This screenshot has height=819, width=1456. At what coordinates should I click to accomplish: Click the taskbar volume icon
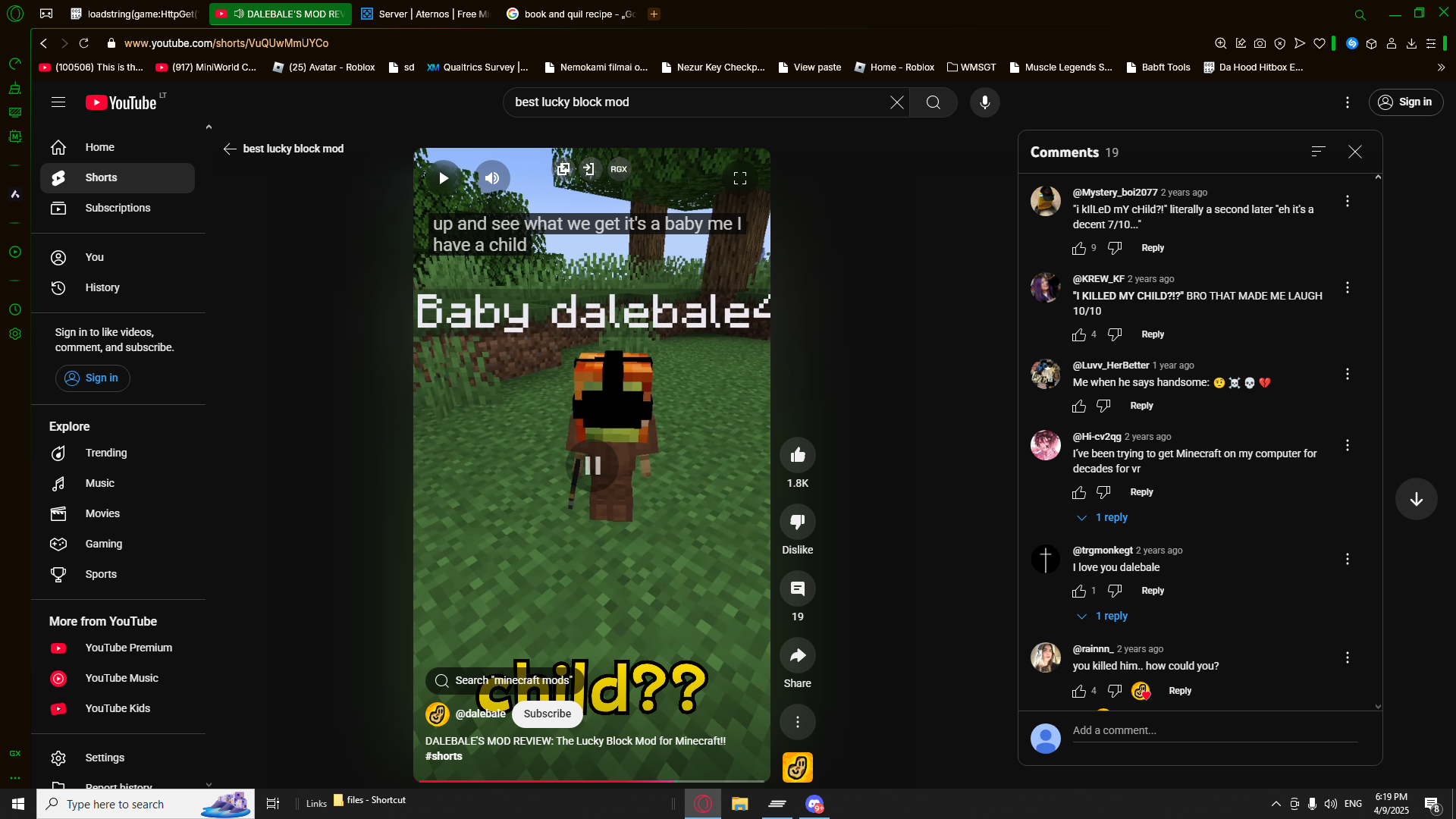click(x=1330, y=804)
